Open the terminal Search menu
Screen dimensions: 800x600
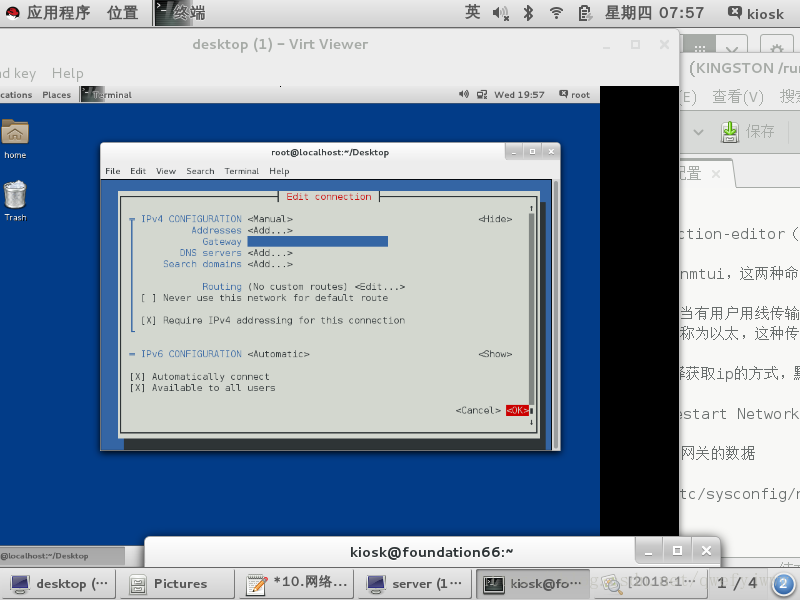click(200, 171)
